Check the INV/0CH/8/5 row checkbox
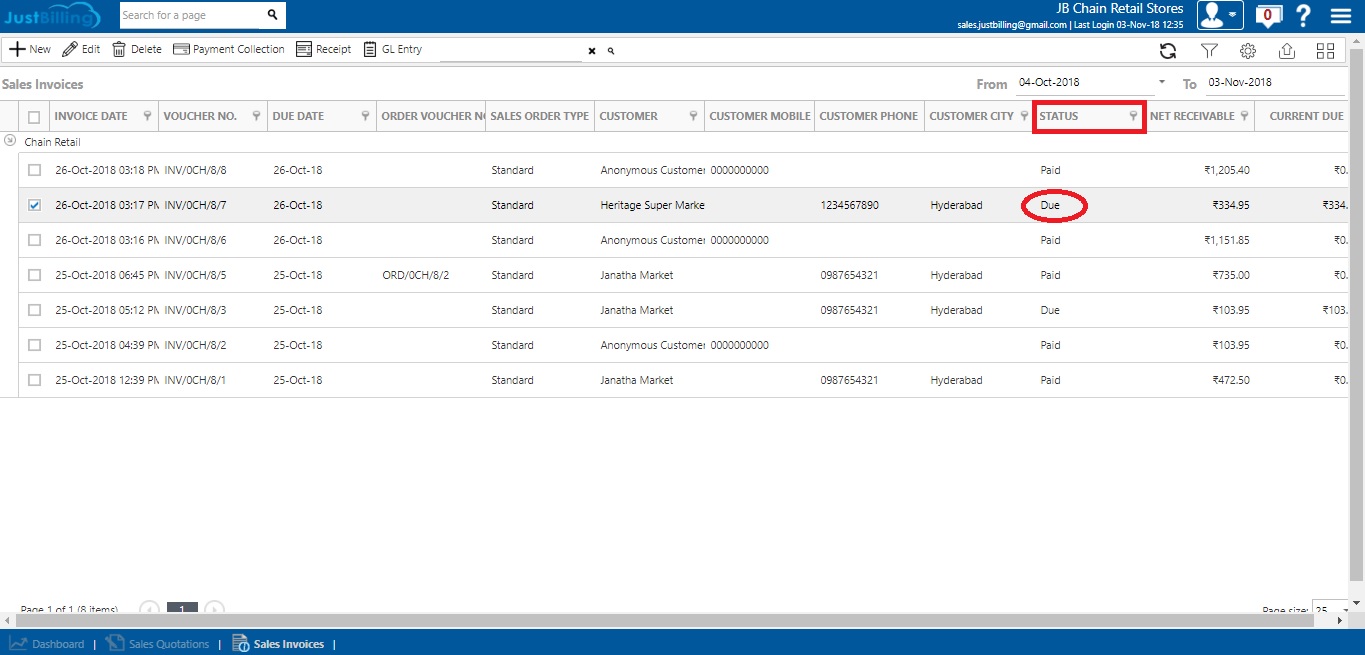This screenshot has height=655, width=1365. (x=34, y=275)
